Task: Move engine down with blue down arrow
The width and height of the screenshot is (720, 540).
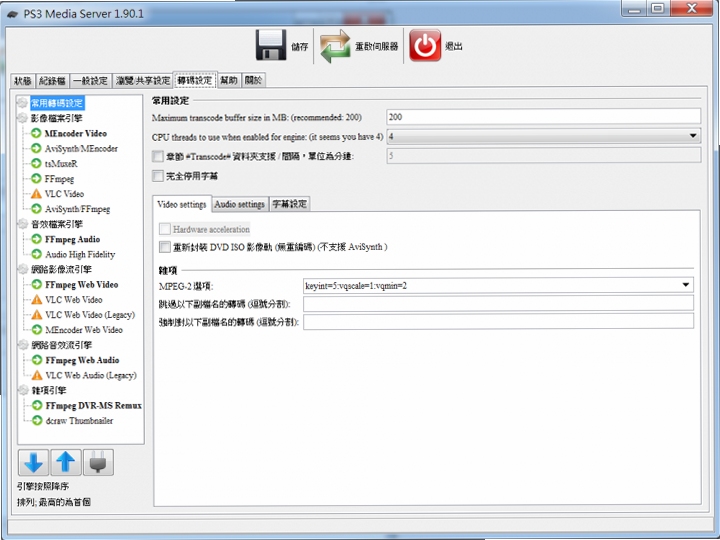Action: (x=34, y=462)
